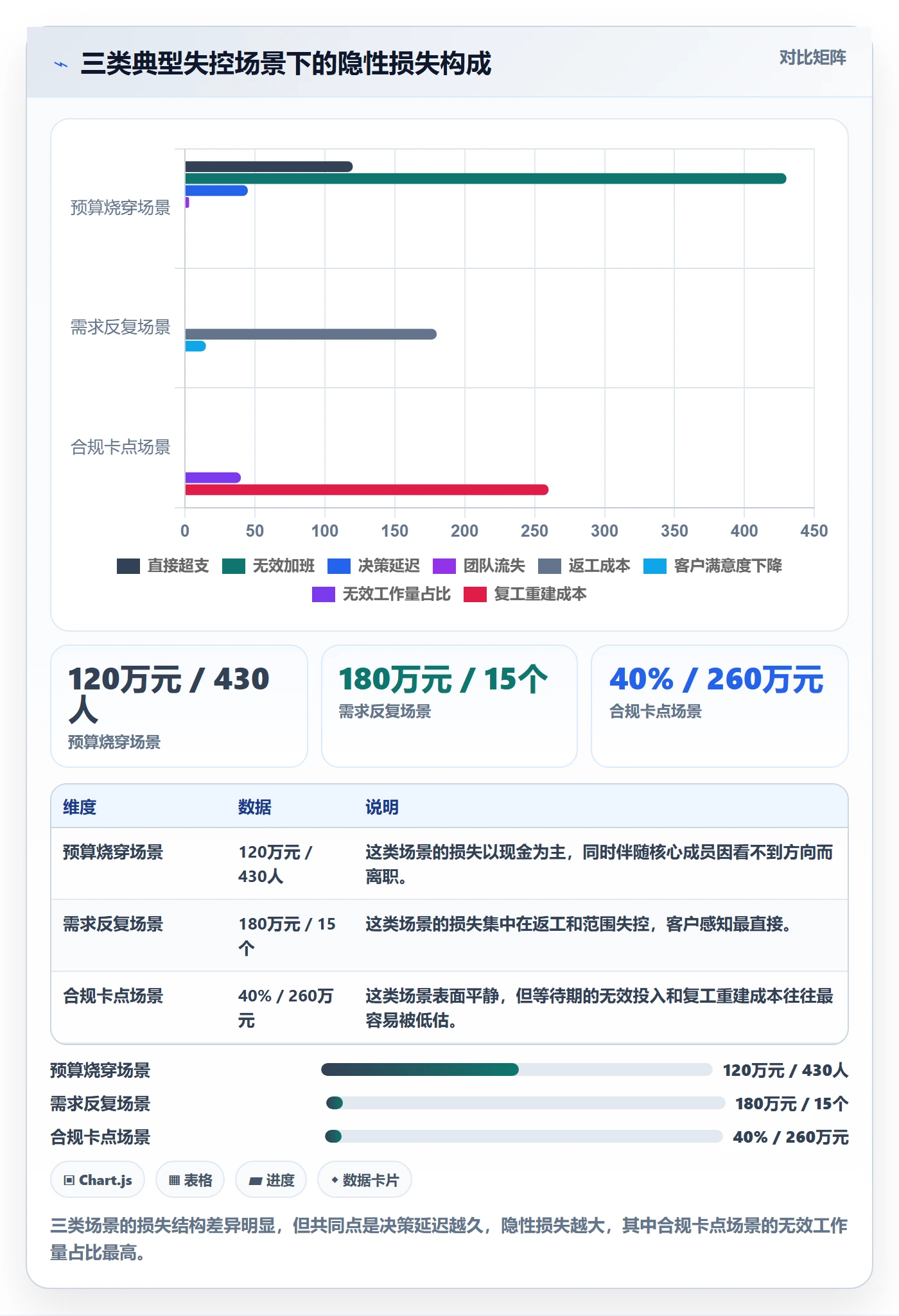Image resolution: width=899 pixels, height=1316 pixels.
Task: Click the 需求反复场景 progress bar
Action: 525,1103
